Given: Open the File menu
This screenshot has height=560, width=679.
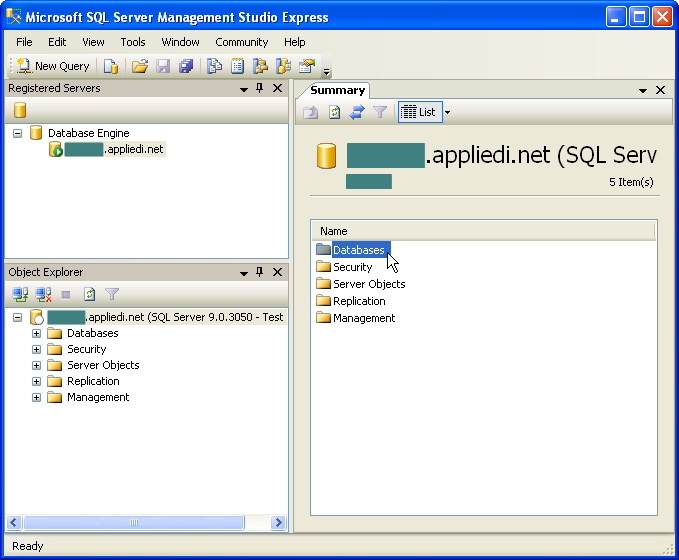Looking at the screenshot, I should 24,42.
